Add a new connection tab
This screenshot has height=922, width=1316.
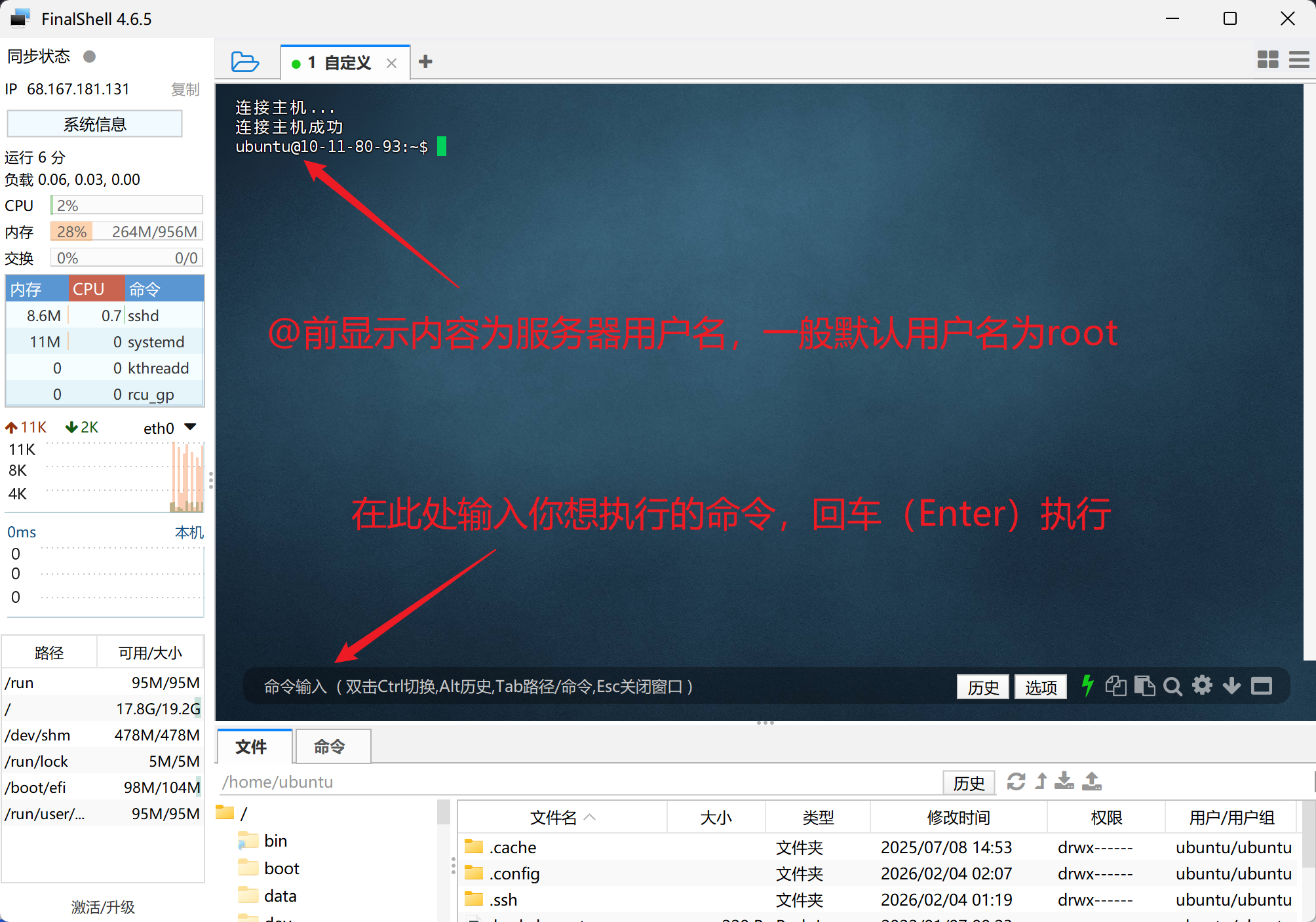pyautogui.click(x=425, y=62)
